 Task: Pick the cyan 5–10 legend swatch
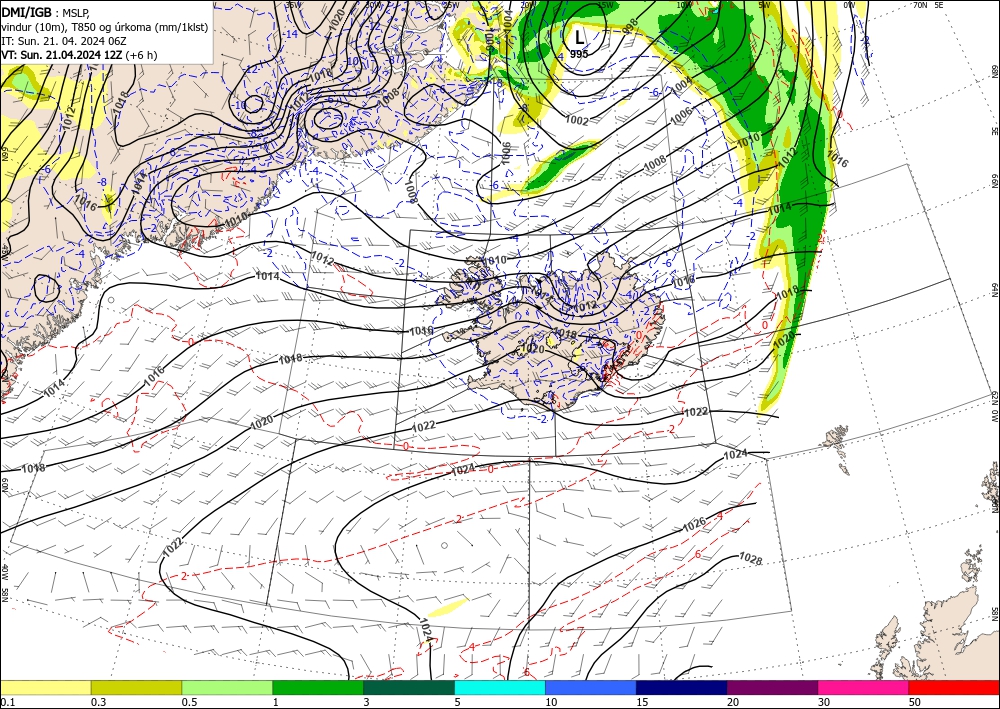pos(500,687)
